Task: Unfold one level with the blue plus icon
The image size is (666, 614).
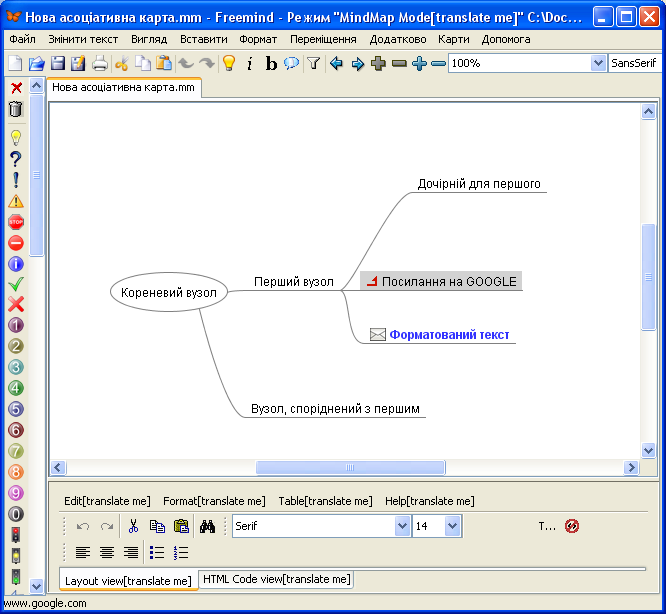Action: point(419,63)
